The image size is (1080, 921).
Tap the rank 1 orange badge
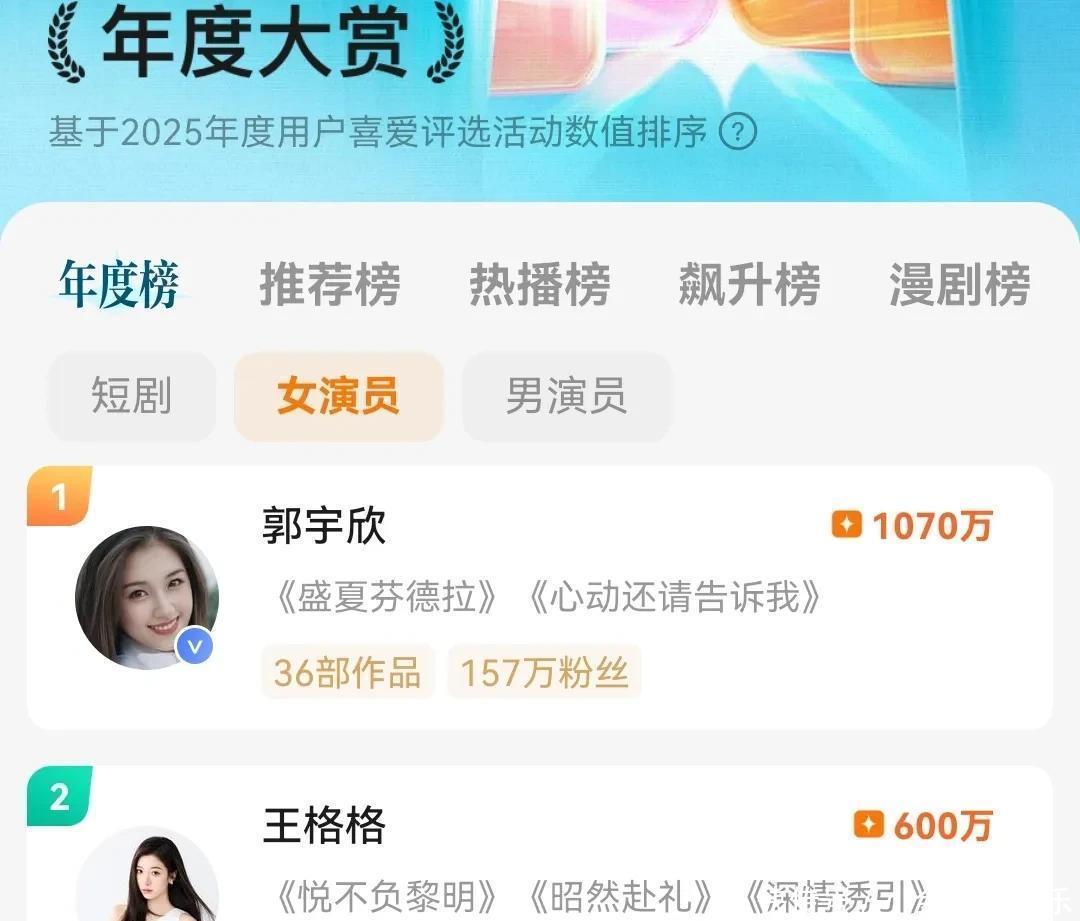pyautogui.click(x=59, y=496)
